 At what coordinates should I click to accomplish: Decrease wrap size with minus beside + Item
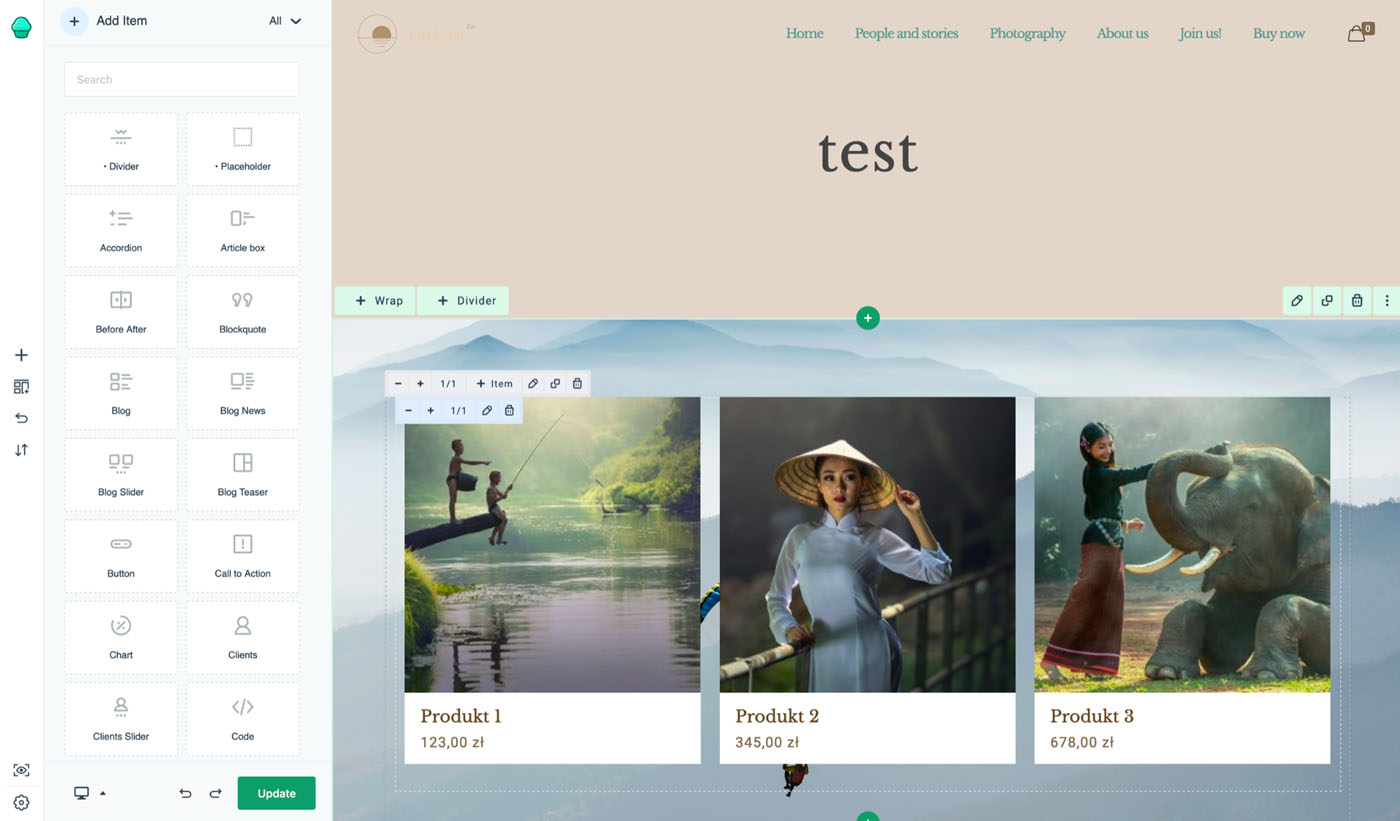(x=398, y=384)
